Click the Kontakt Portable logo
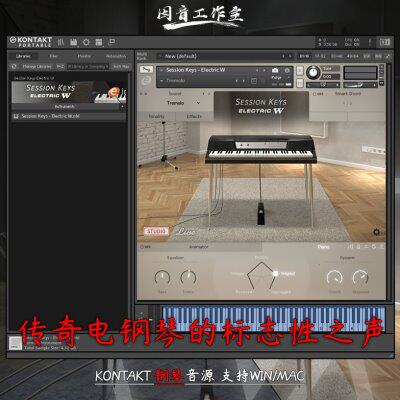400x400 pixels. click(31, 42)
